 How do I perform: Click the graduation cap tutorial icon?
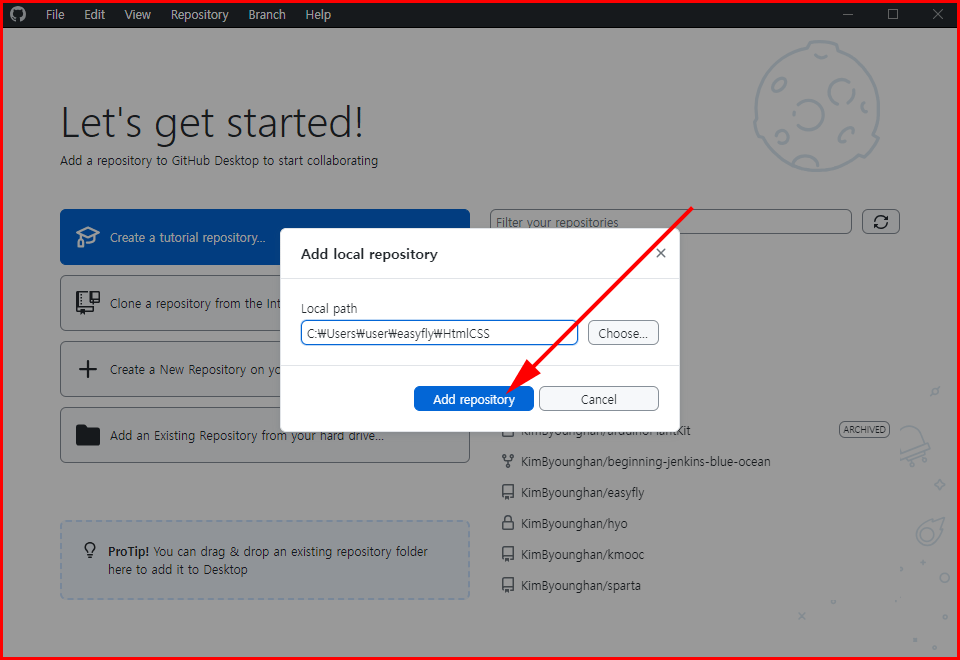[88, 237]
